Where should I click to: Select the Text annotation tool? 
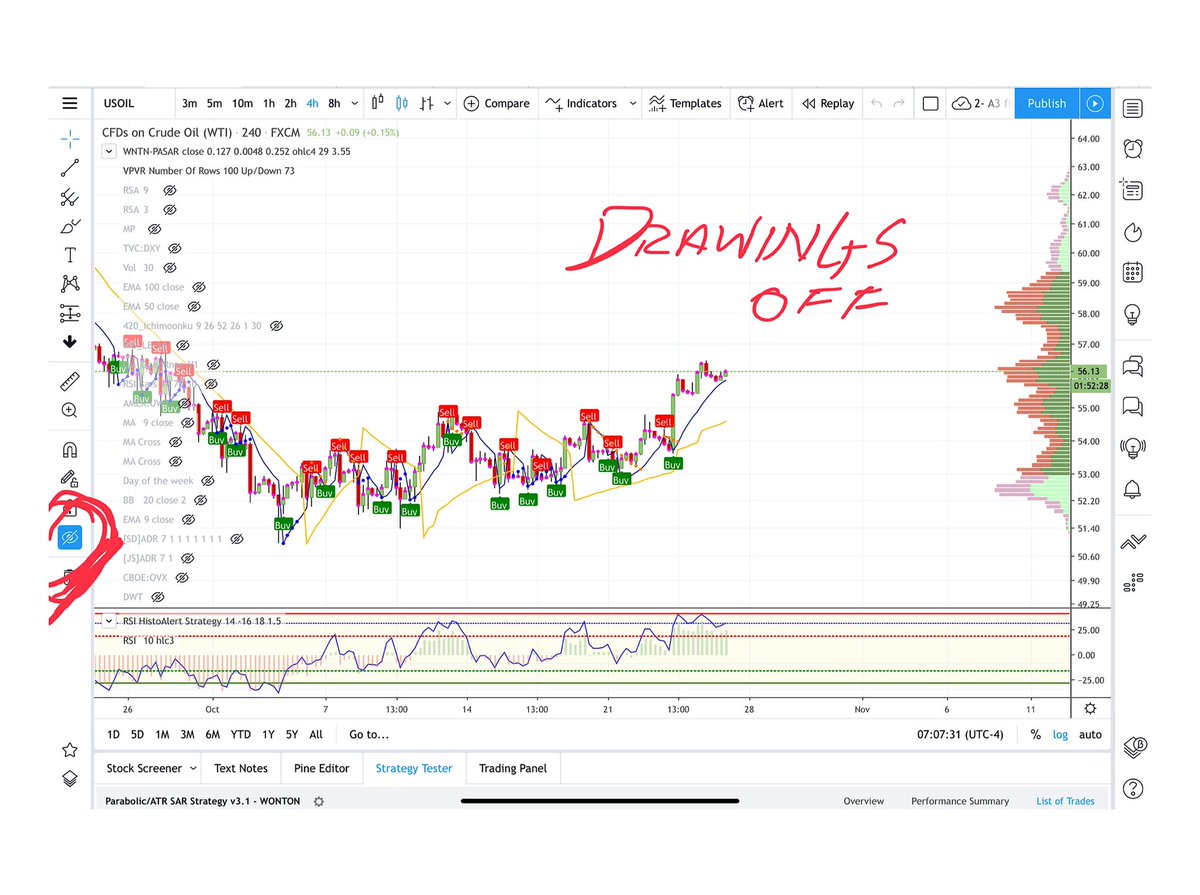[x=69, y=255]
